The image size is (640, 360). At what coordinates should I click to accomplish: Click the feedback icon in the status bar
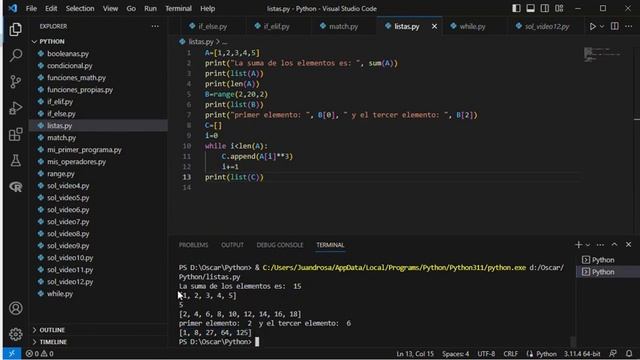point(613,353)
